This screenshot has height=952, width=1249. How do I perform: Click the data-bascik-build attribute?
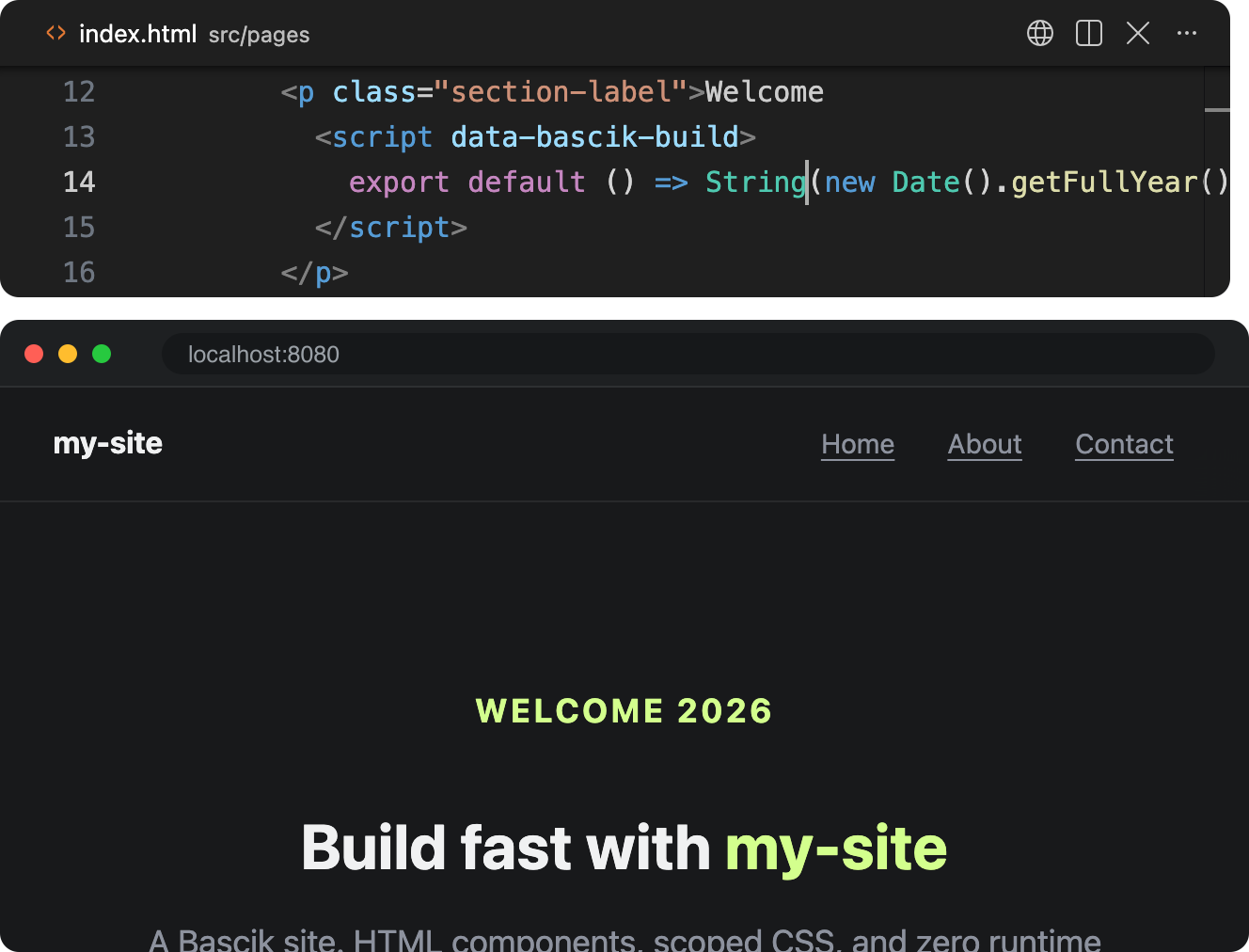pos(595,137)
